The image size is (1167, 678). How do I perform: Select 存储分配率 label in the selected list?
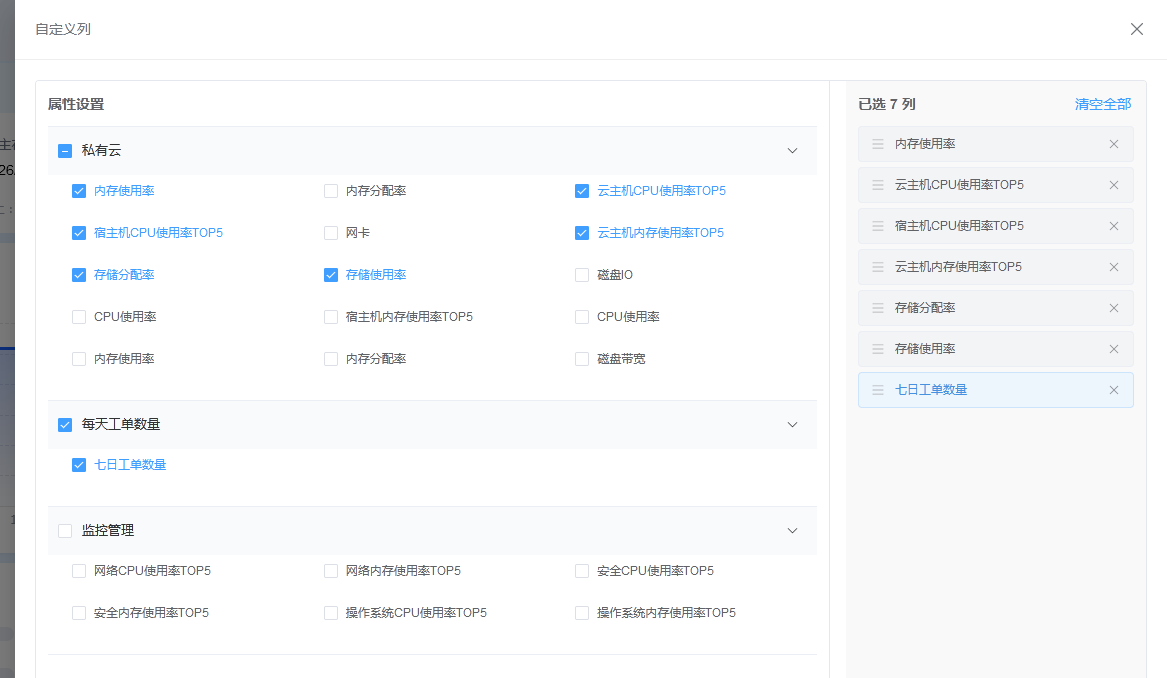coord(924,308)
